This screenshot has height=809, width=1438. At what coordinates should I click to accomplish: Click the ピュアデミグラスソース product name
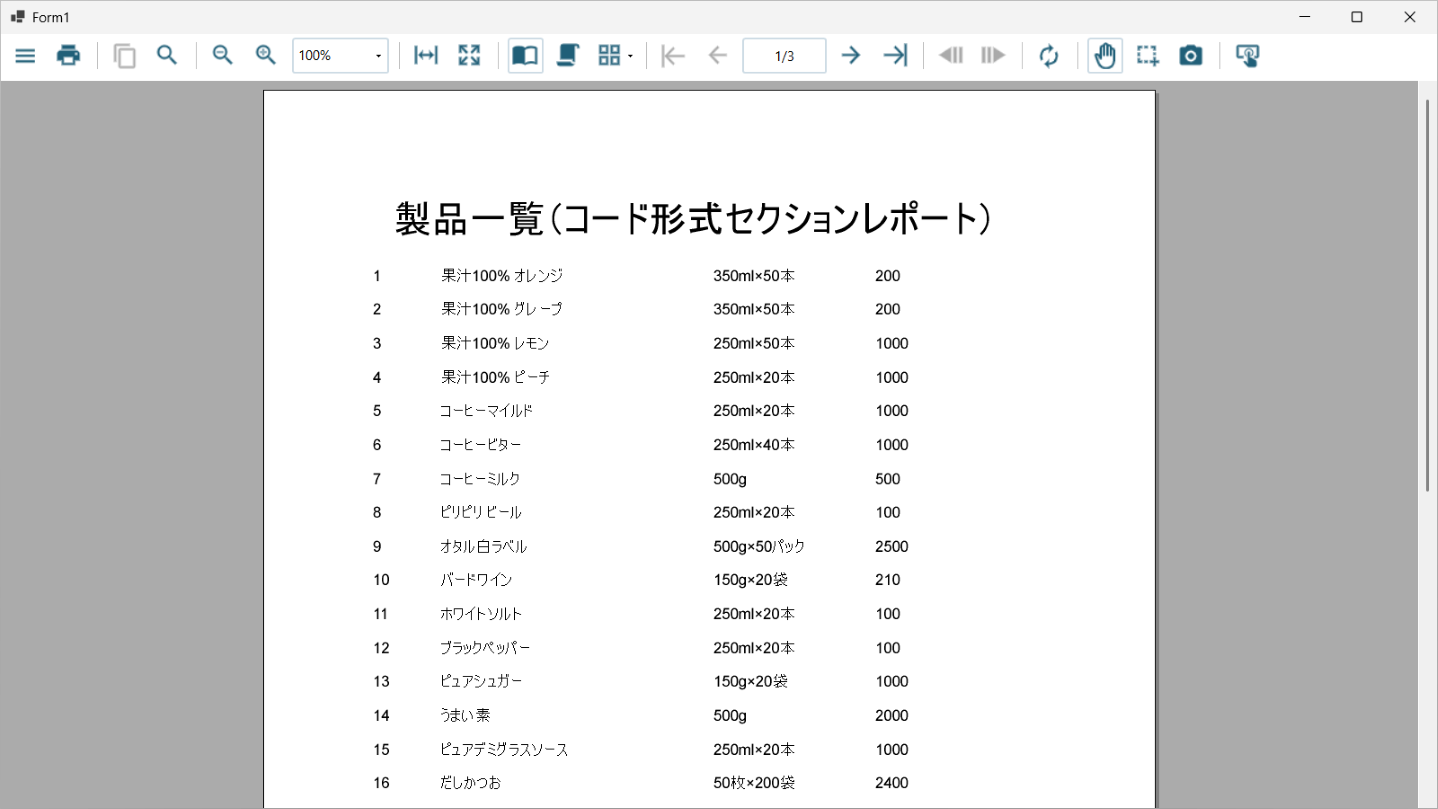point(504,749)
